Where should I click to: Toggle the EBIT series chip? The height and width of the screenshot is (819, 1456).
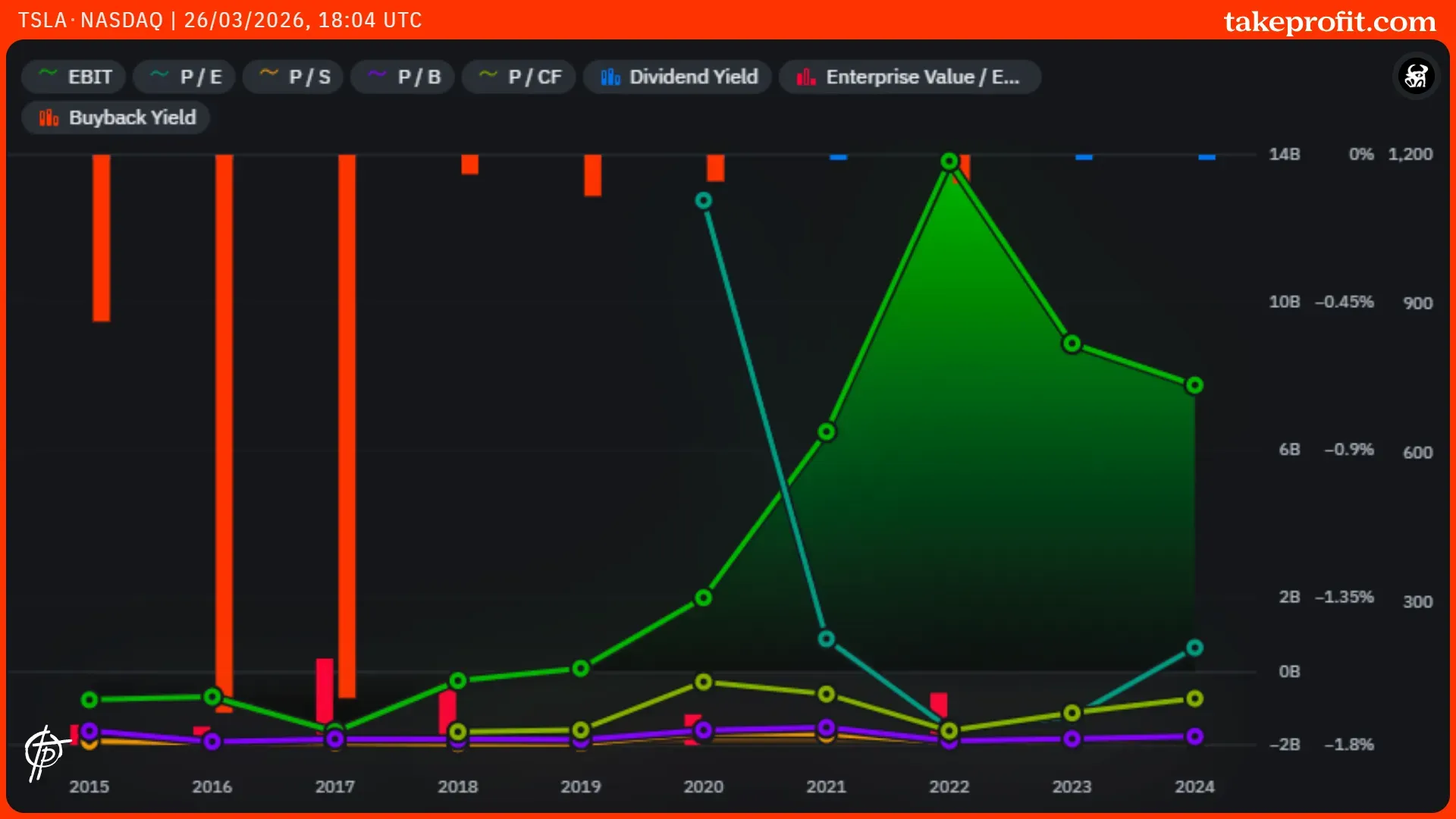coord(74,77)
